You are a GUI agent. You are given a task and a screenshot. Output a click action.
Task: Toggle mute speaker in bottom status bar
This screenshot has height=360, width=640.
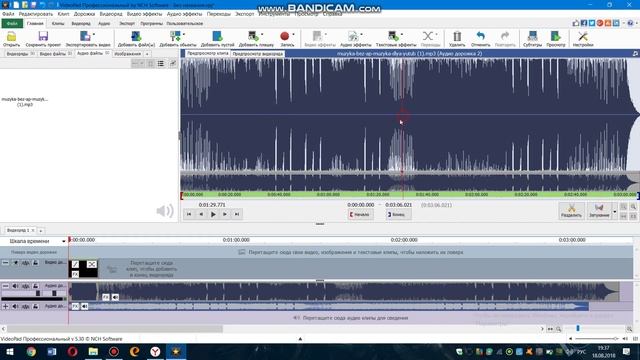pos(625,339)
